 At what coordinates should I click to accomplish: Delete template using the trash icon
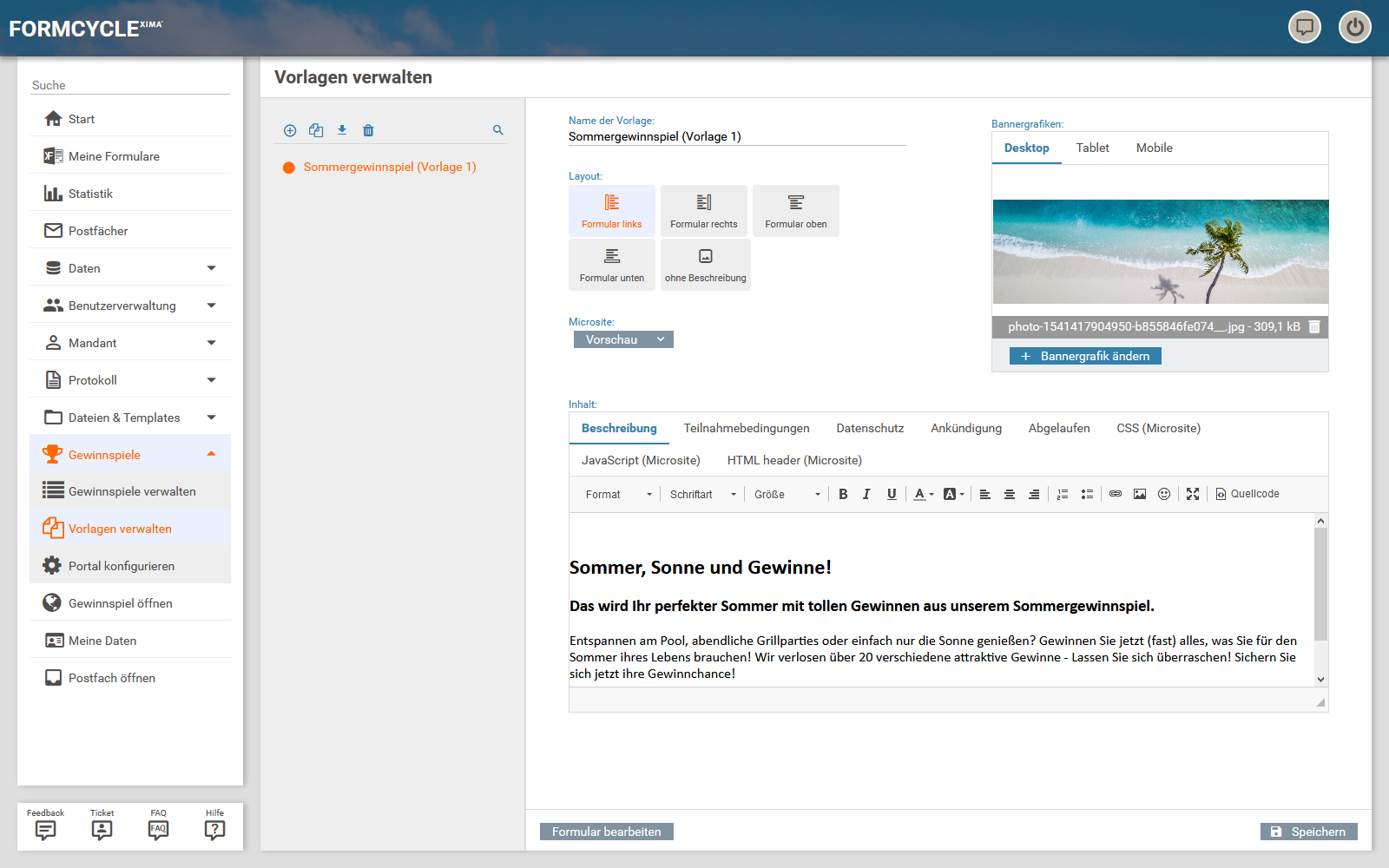click(x=368, y=130)
